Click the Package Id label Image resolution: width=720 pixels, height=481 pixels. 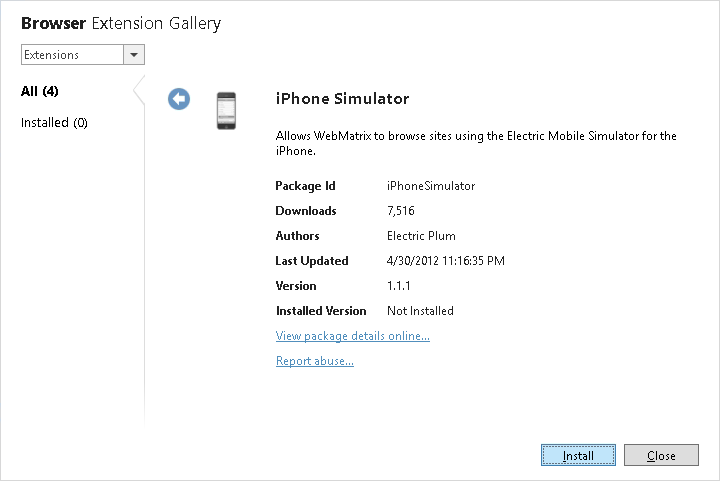[305, 186]
